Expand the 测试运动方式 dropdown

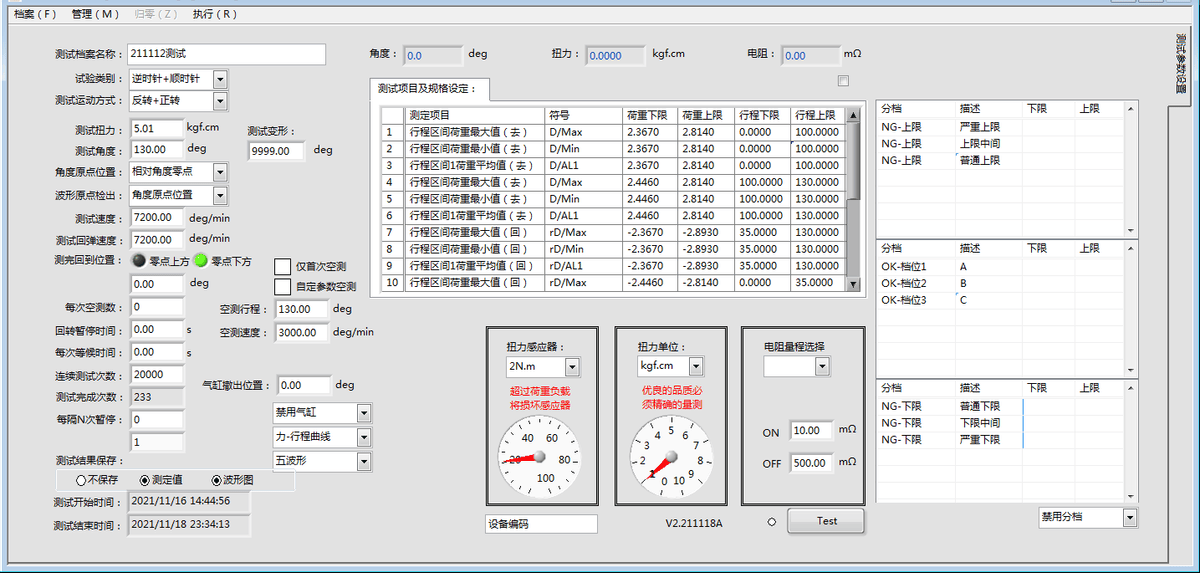(x=220, y=101)
